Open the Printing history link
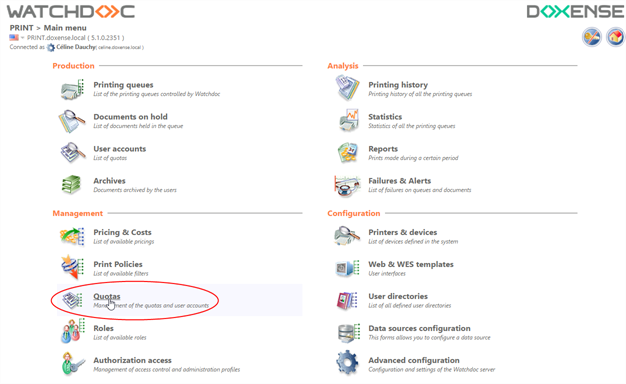Image resolution: width=626 pixels, height=384 pixels. pyautogui.click(x=398, y=85)
